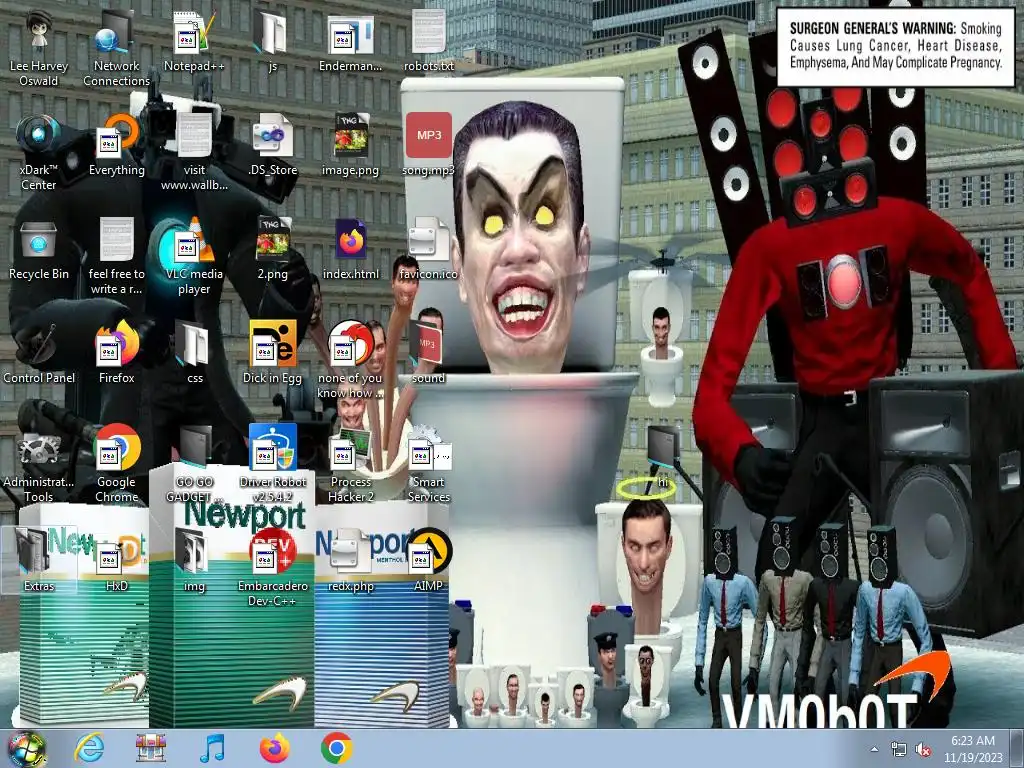Screen dimensions: 1024x768
Task: Launch Embarcadero Dev-C++
Action: (x=272, y=569)
